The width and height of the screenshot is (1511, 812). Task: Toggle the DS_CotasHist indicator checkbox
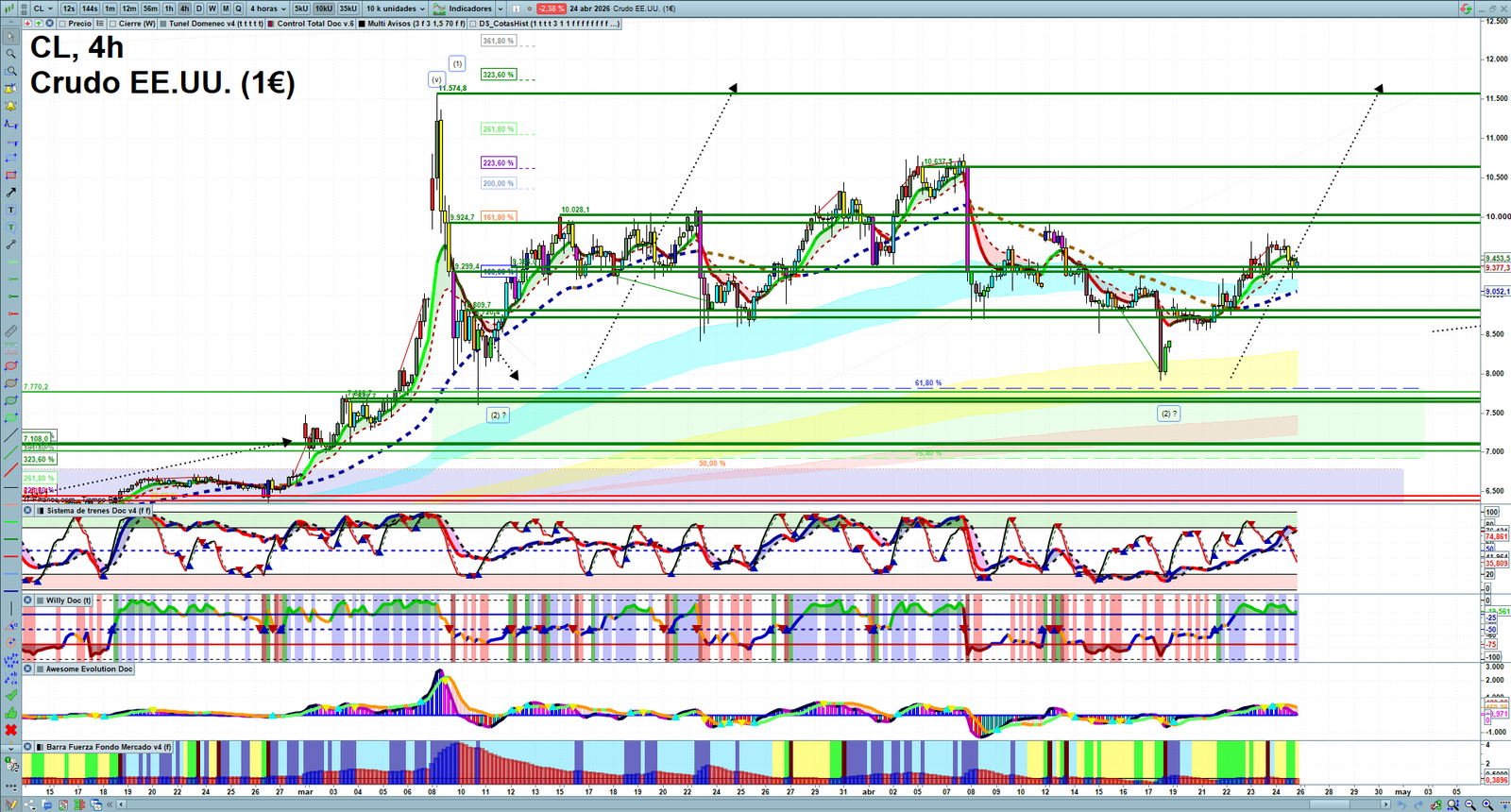coord(474,24)
